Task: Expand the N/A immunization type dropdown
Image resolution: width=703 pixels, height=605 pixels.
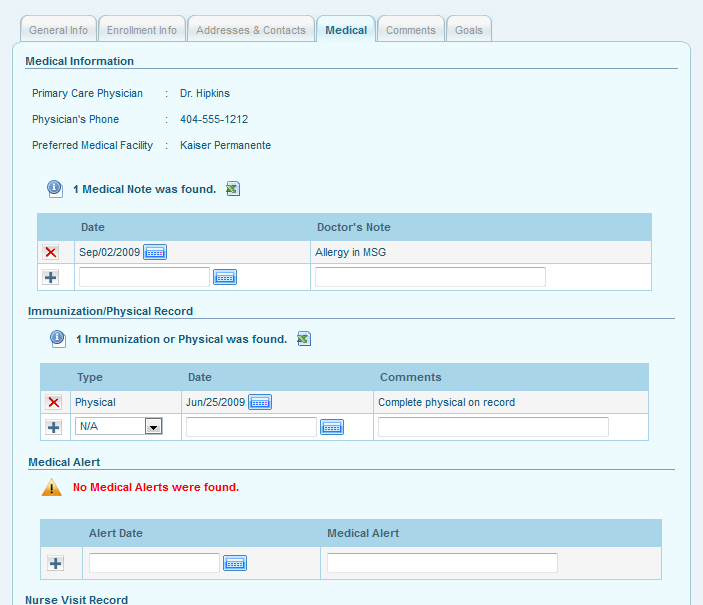Action: 153,427
